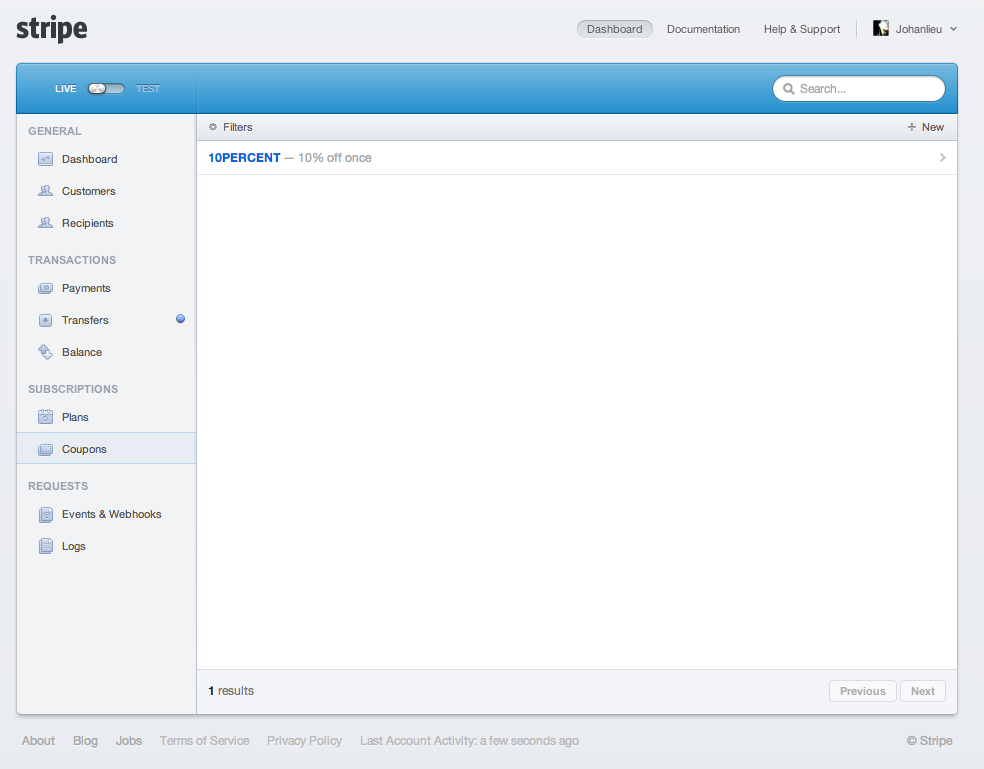984x769 pixels.
Task: Click the Previous page button
Action: pyautogui.click(x=862, y=691)
